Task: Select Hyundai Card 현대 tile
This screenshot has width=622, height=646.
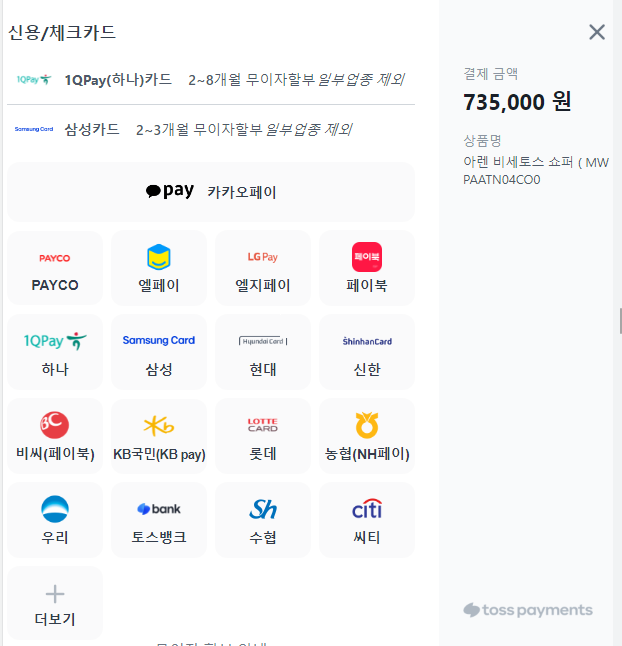Action: 263,352
